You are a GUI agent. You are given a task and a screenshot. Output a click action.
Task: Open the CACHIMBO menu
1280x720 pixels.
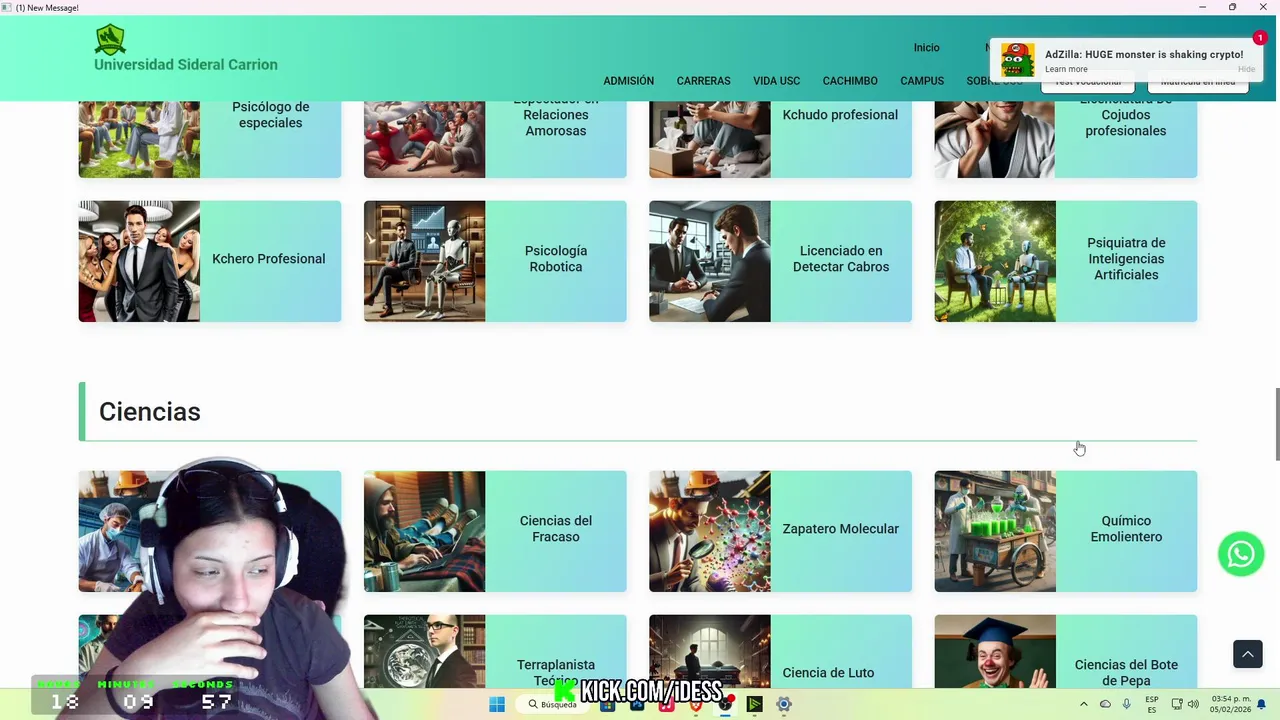850,81
